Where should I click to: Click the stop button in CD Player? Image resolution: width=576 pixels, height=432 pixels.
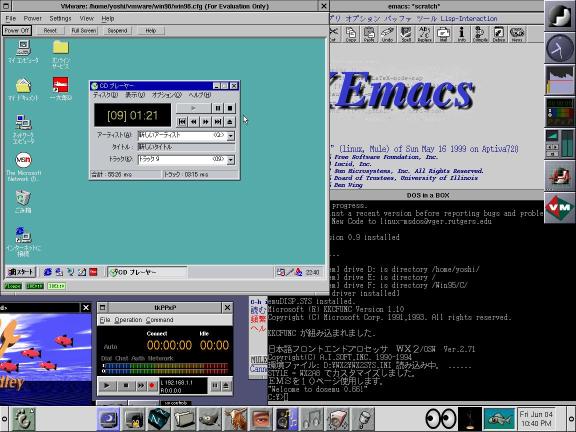[230, 108]
